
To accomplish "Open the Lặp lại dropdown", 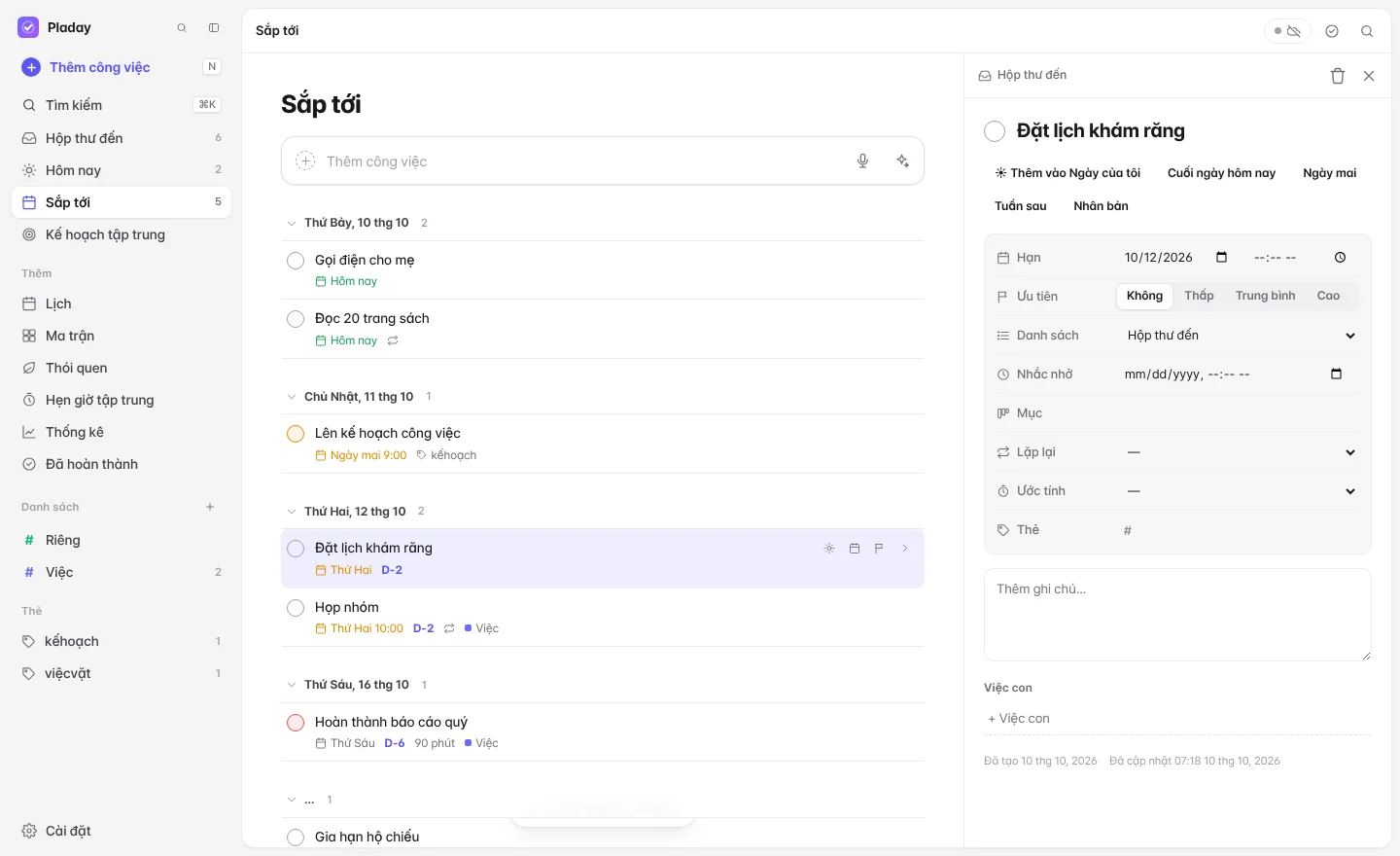I will 1241,452.
